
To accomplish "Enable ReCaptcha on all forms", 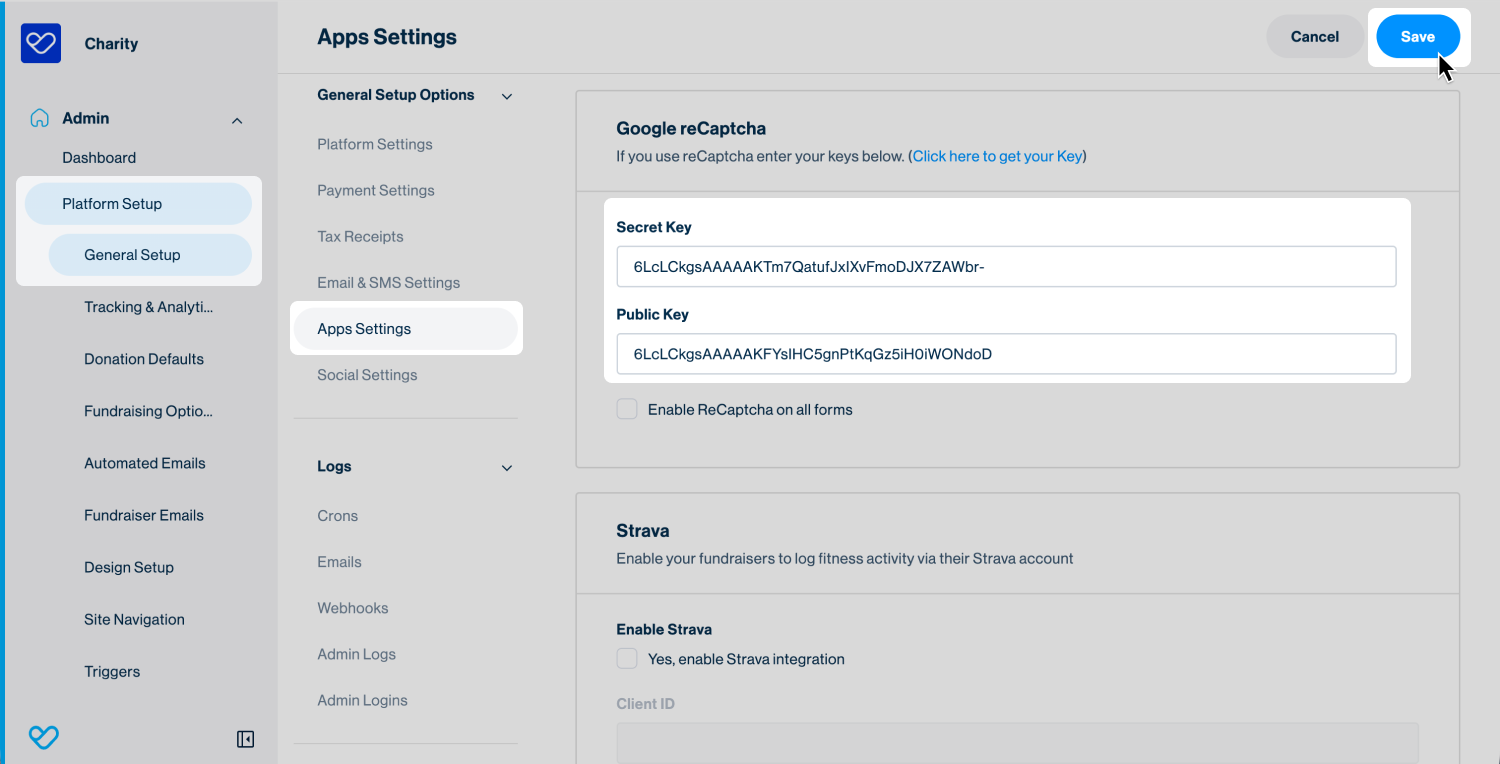I will click(x=626, y=408).
